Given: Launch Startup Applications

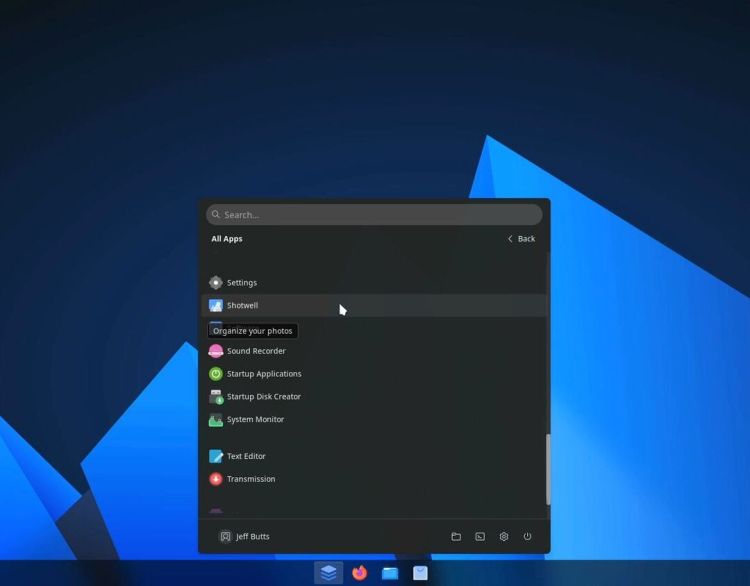Looking at the screenshot, I should 263,374.
